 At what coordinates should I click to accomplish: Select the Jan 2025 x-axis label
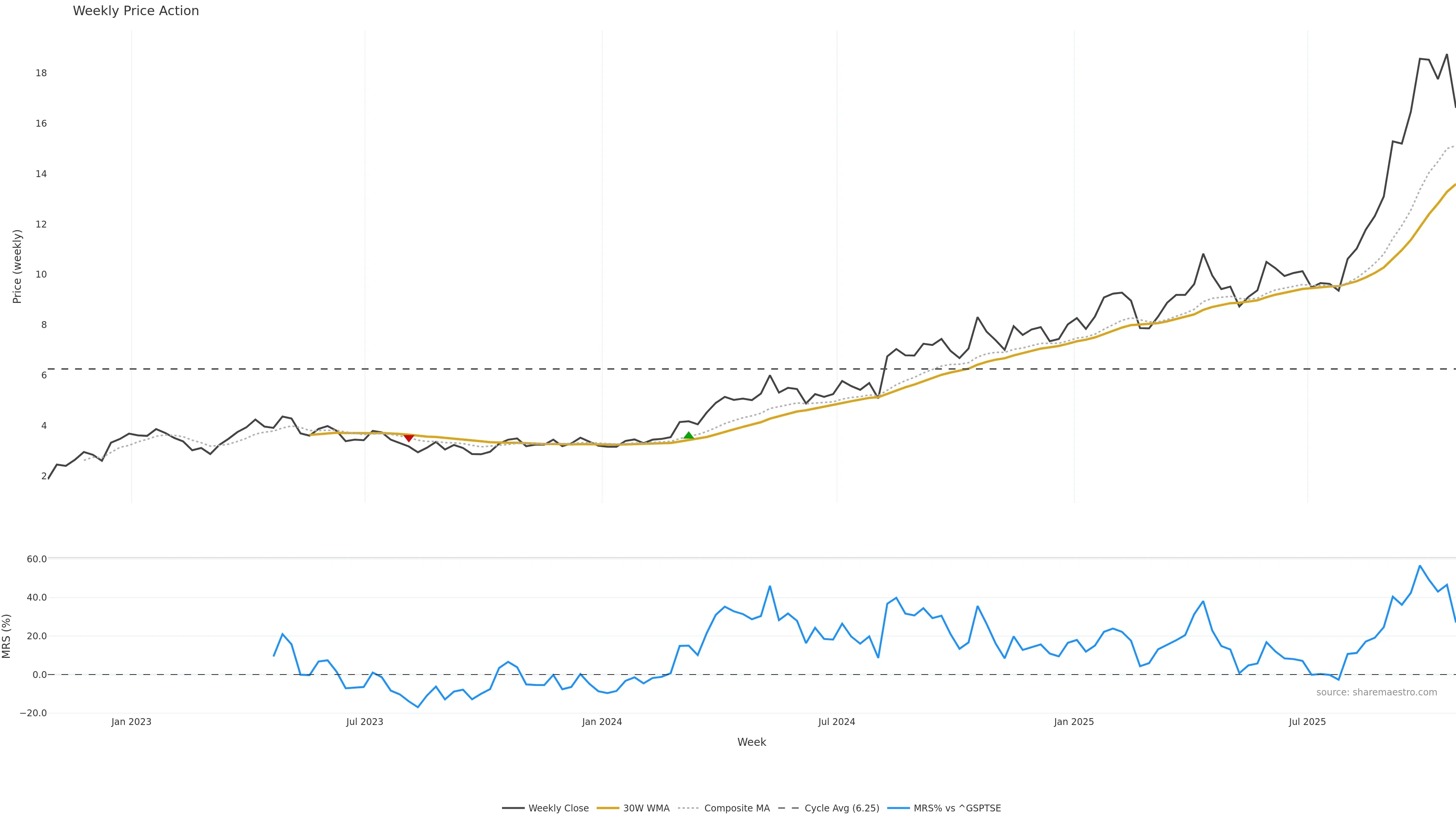[1074, 722]
